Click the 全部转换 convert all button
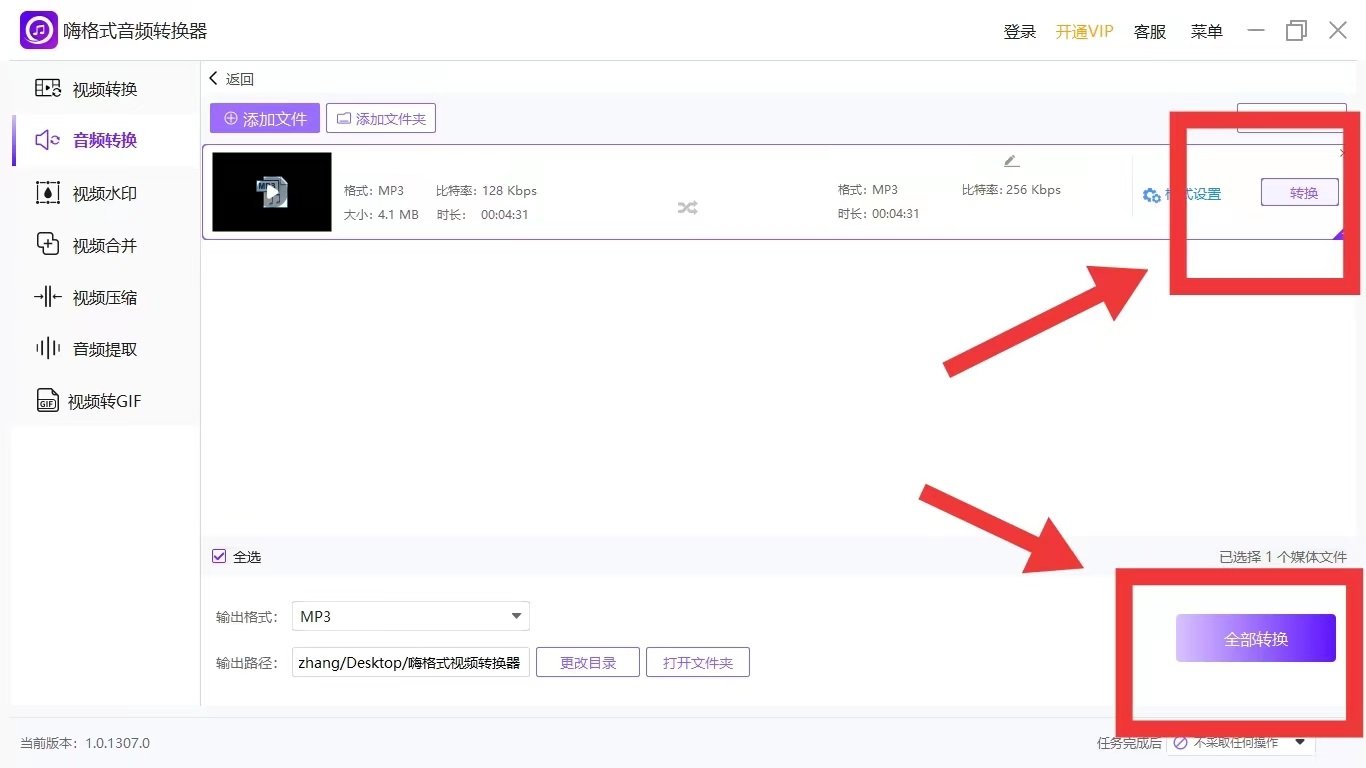 (x=1256, y=637)
